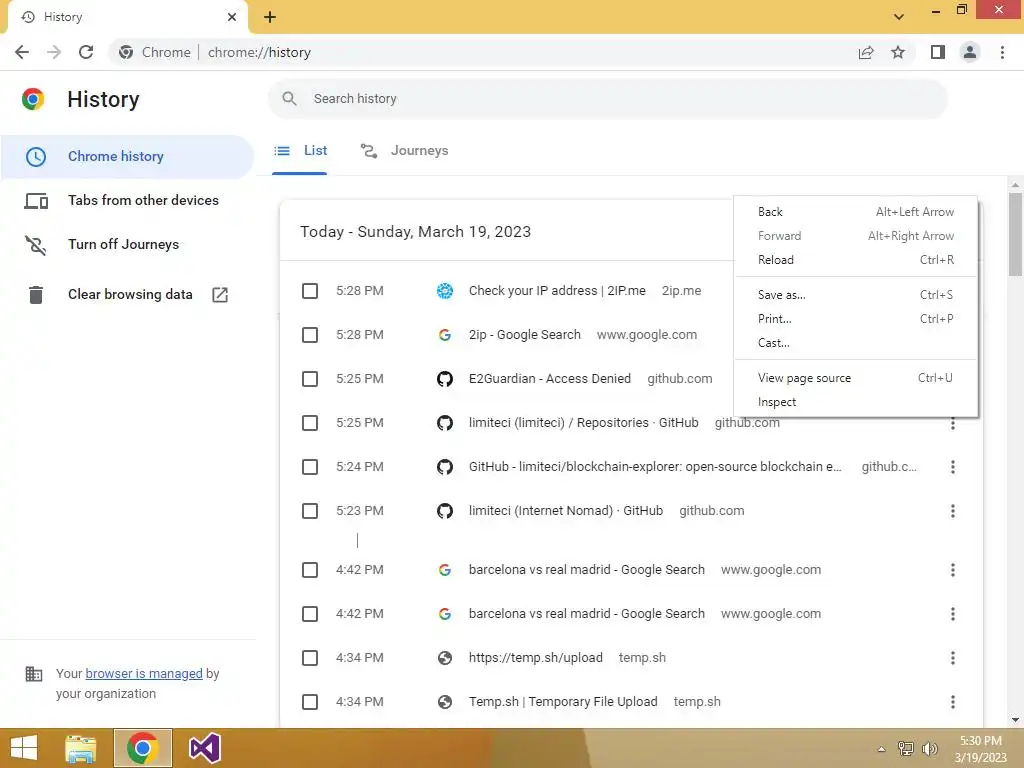
Task: Open E2Guardian - Access Denied history link
Action: pyautogui.click(x=550, y=379)
